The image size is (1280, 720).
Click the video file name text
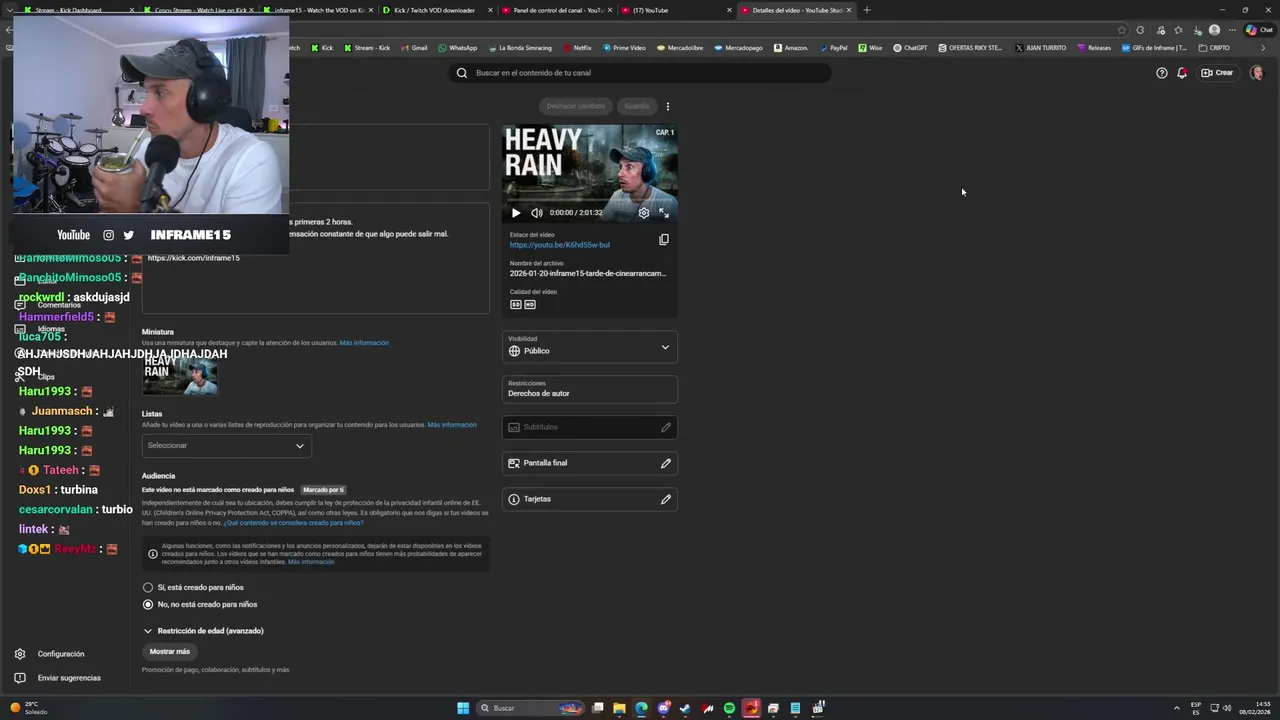(587, 273)
